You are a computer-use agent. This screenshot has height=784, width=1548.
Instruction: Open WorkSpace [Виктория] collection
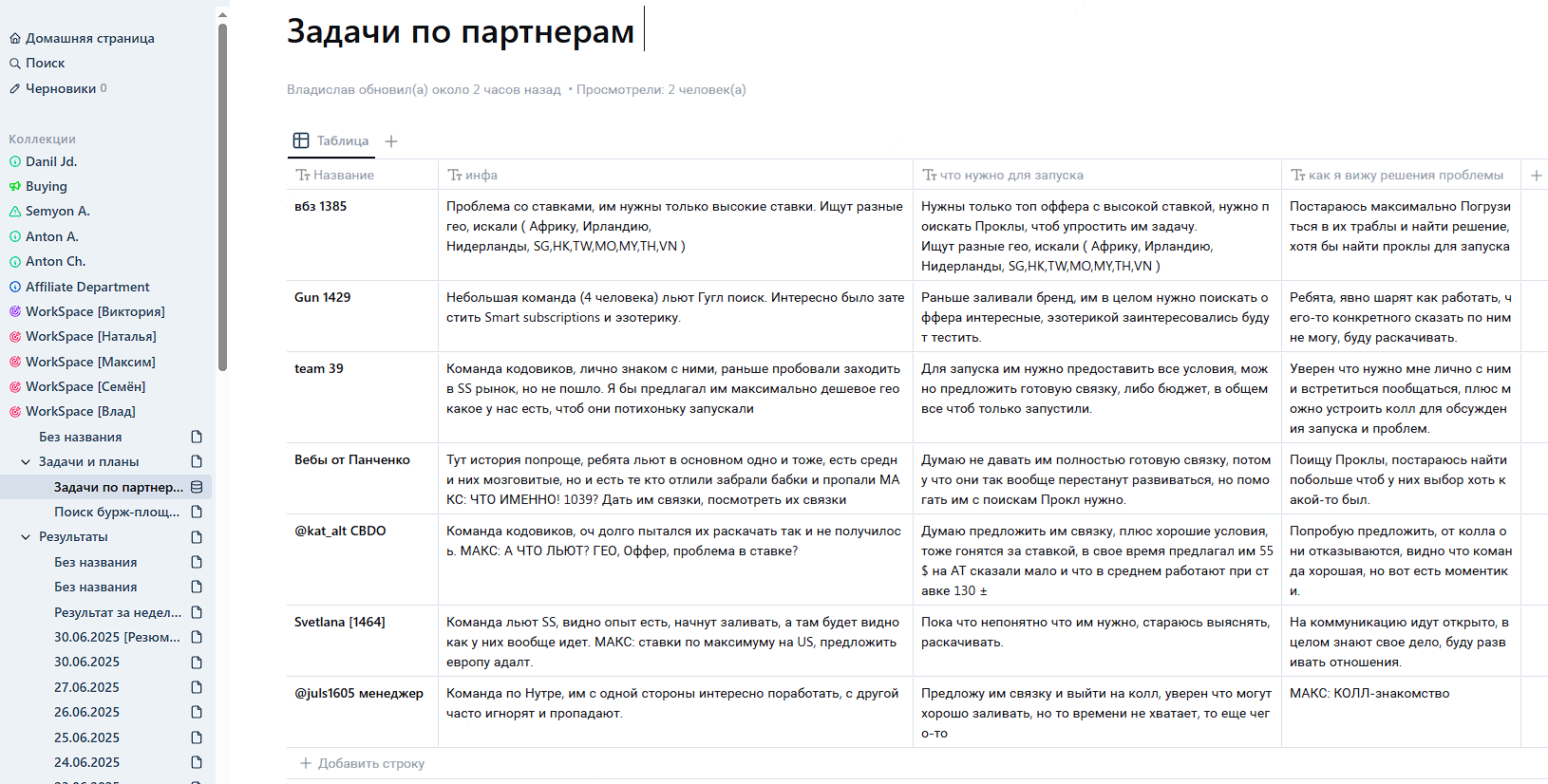pyautogui.click(x=95, y=311)
